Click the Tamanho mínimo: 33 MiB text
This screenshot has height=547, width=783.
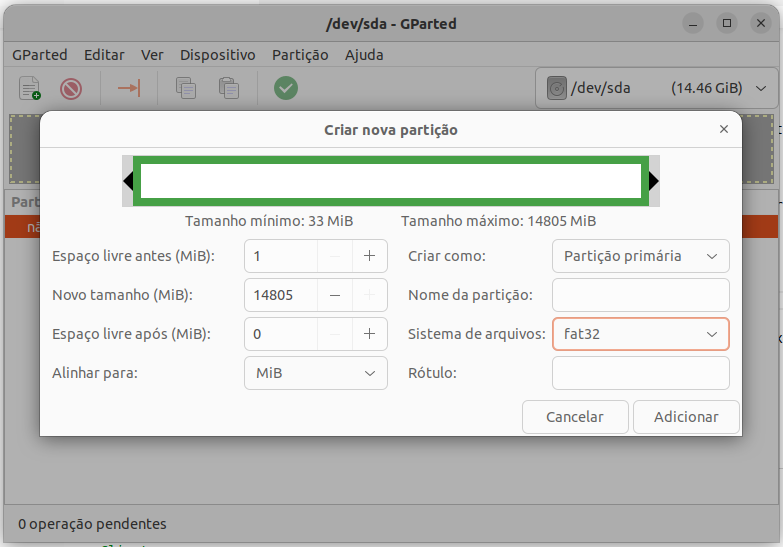point(269,221)
